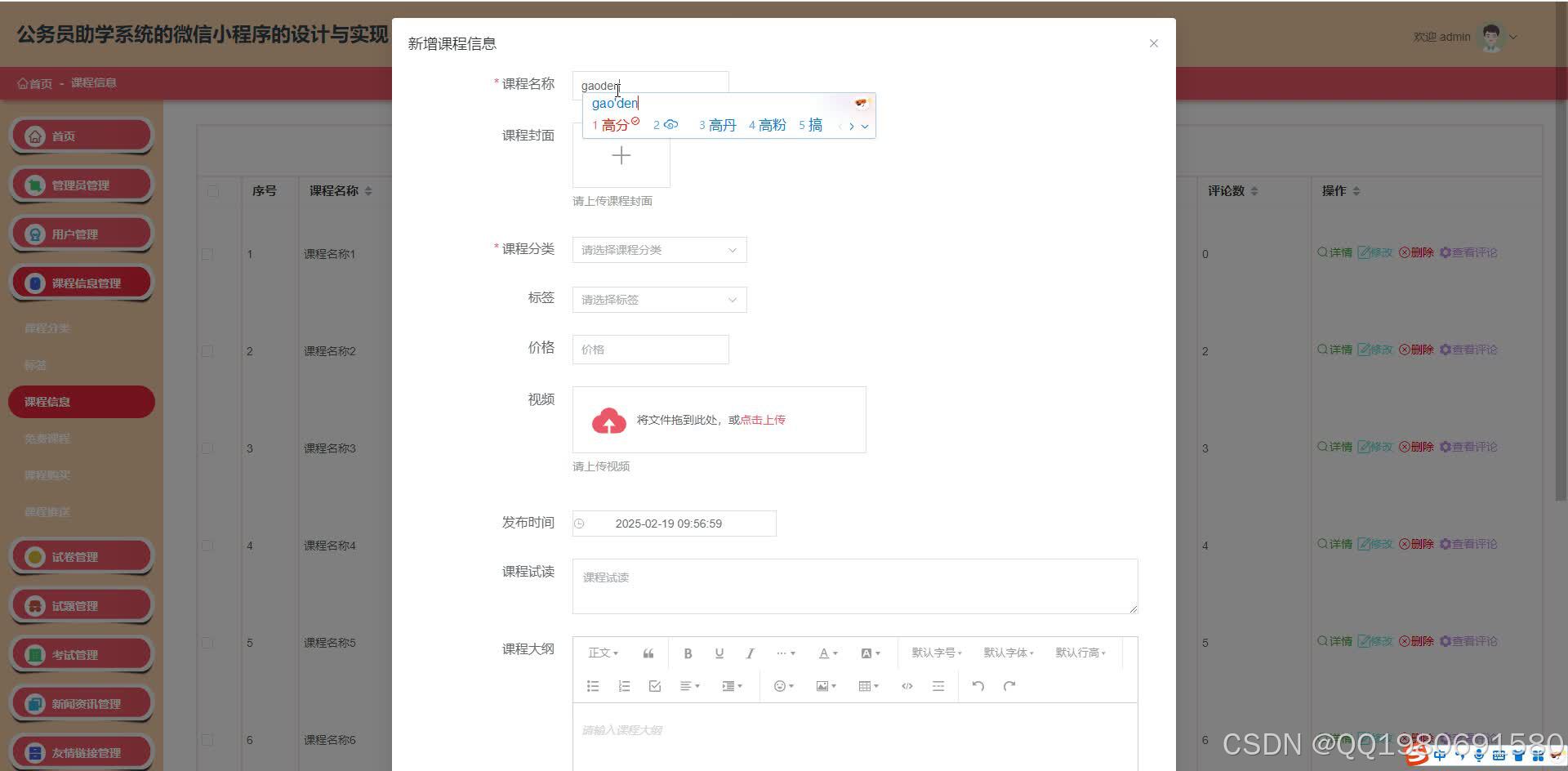Insert an emoji in the outline editor
Viewport: 1568px width, 771px height.
point(778,685)
